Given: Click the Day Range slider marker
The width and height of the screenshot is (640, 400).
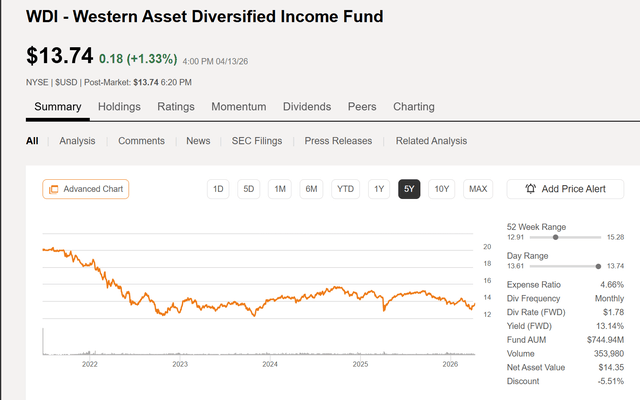Looking at the screenshot, I should (598, 266).
